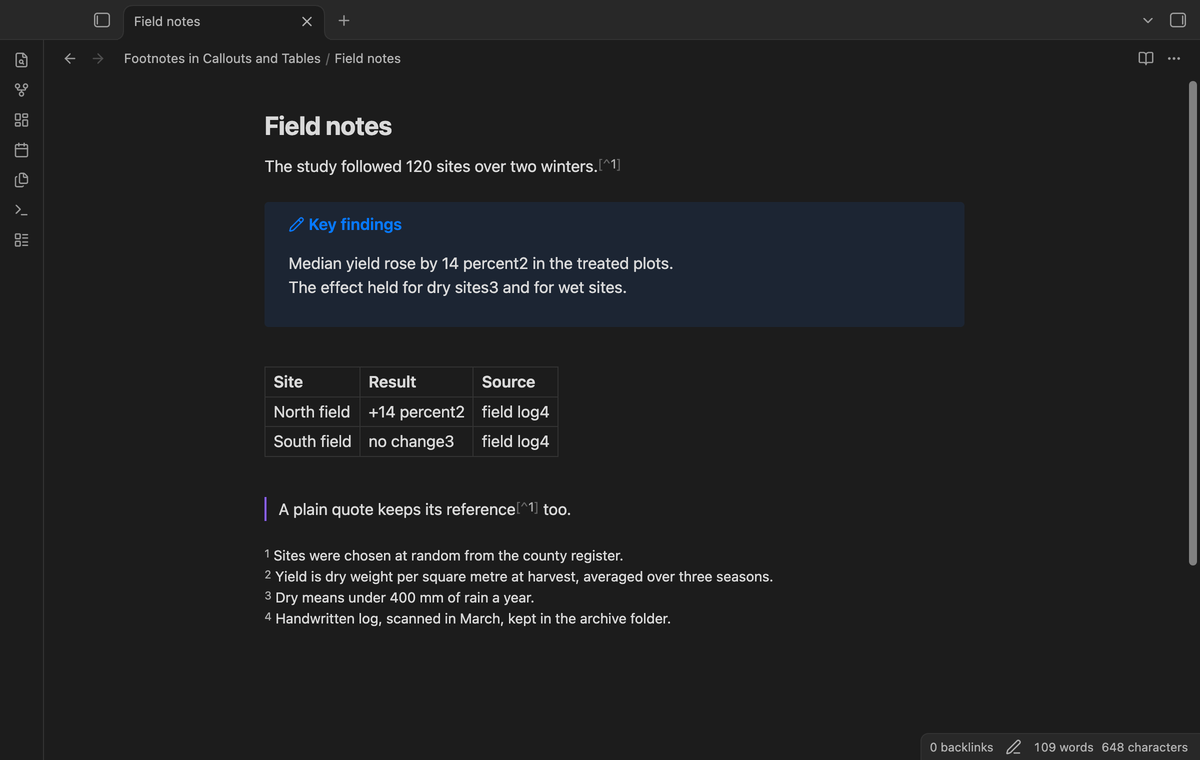This screenshot has height=760, width=1200.
Task: Open graph view from left ribbon
Action: 22,91
